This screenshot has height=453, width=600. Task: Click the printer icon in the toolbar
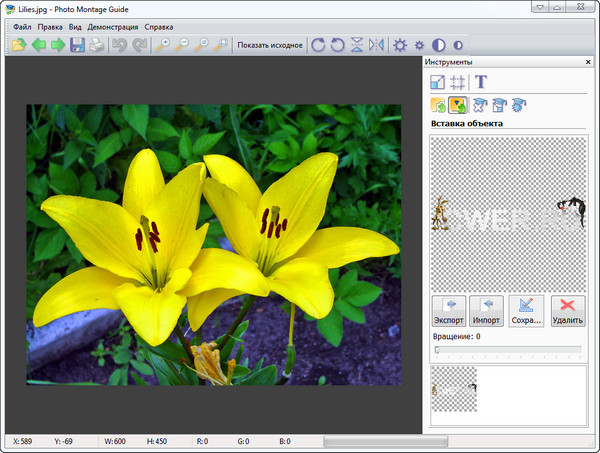(x=97, y=45)
